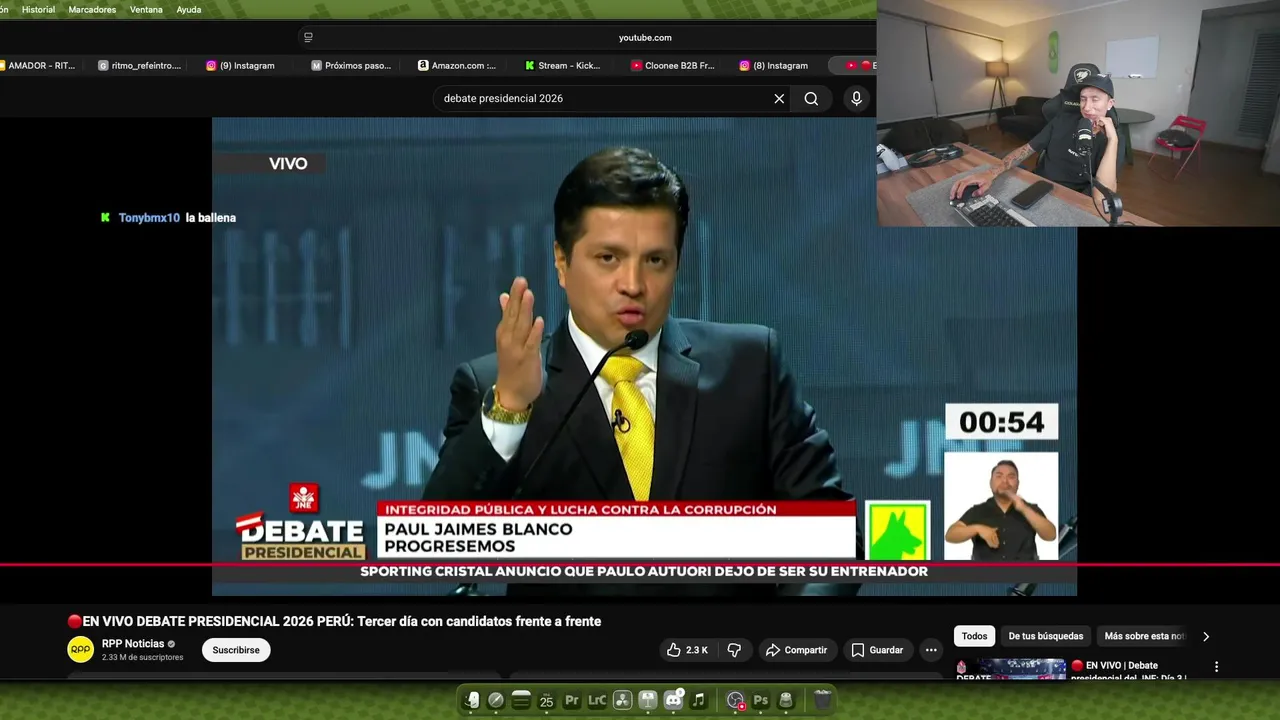Viewport: 1280px width, 720px height.
Task: Open Safari from the Dock
Action: [x=496, y=700]
